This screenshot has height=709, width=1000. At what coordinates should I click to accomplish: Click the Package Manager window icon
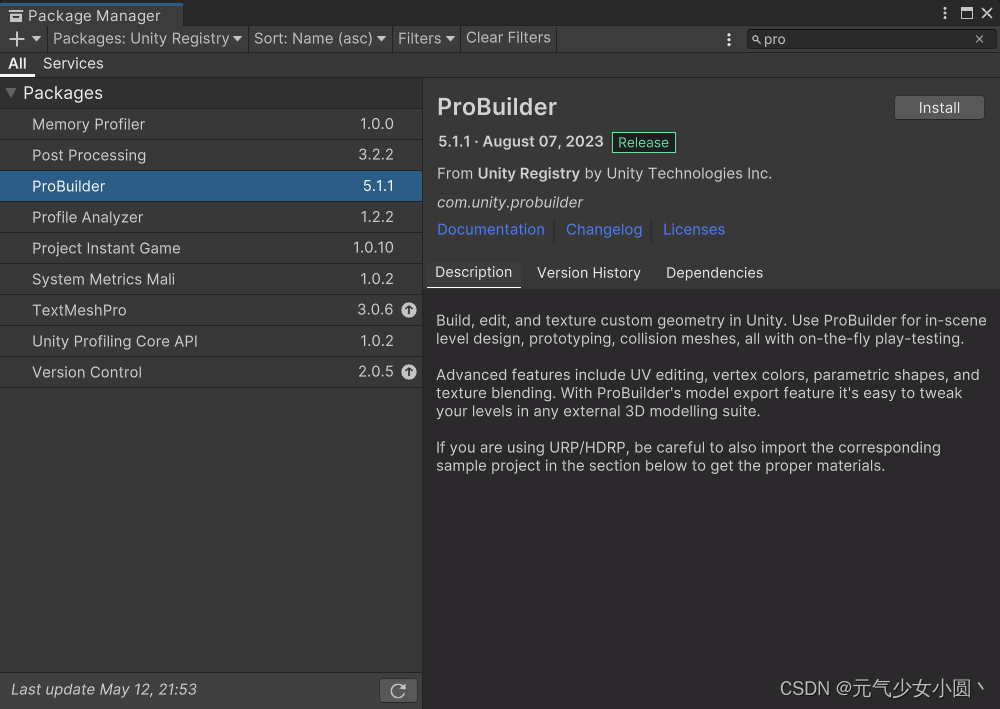(x=16, y=16)
